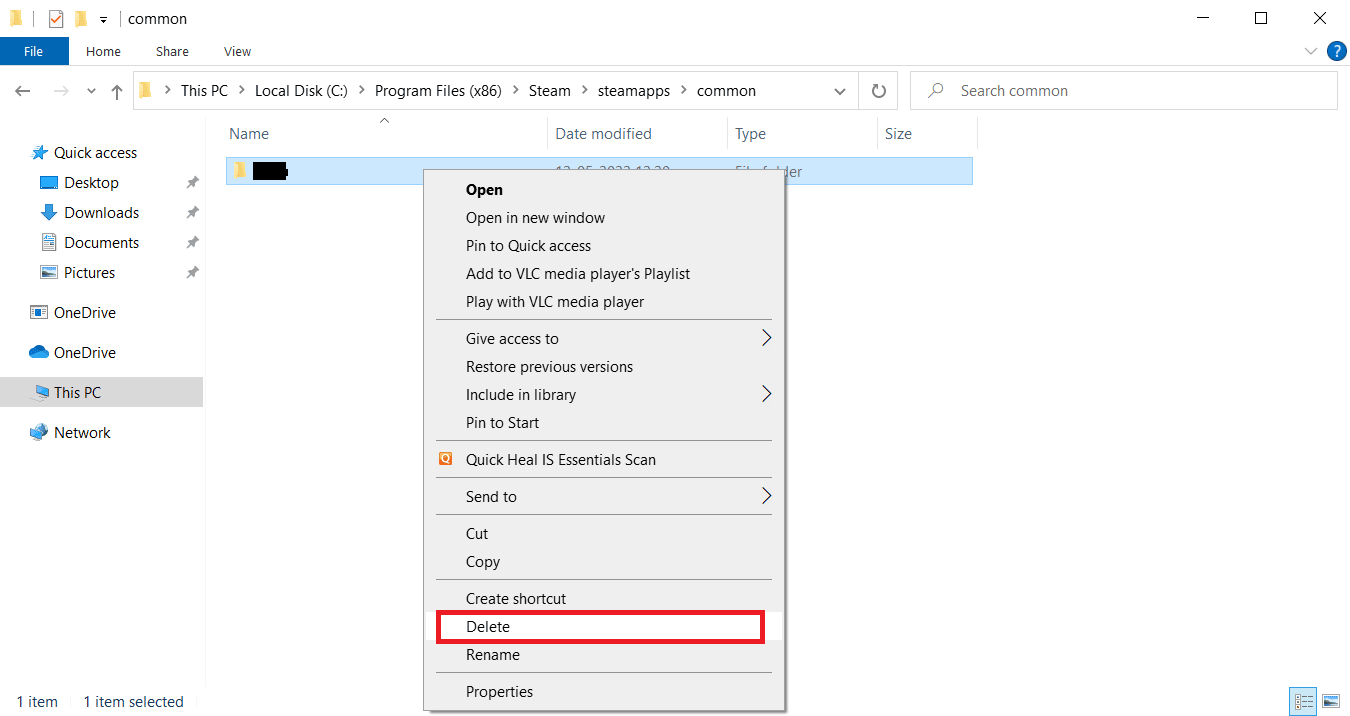Switch to Details view icon in status bar
The image size is (1350, 716).
tap(1304, 701)
